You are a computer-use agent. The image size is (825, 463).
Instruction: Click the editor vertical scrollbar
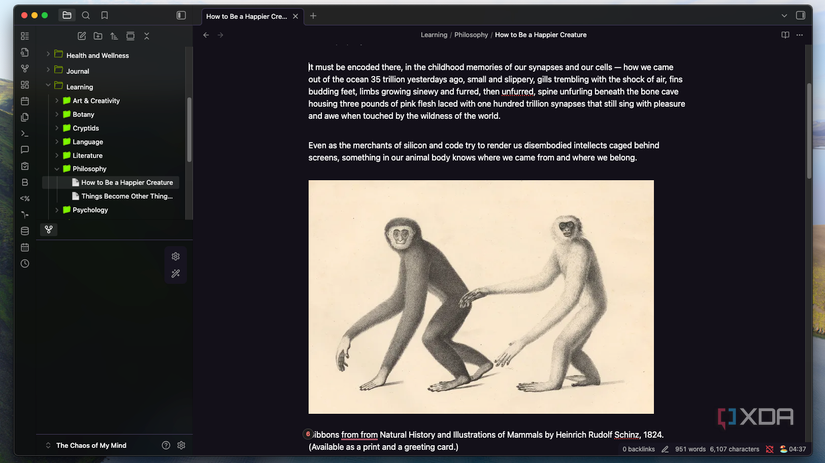click(x=809, y=131)
